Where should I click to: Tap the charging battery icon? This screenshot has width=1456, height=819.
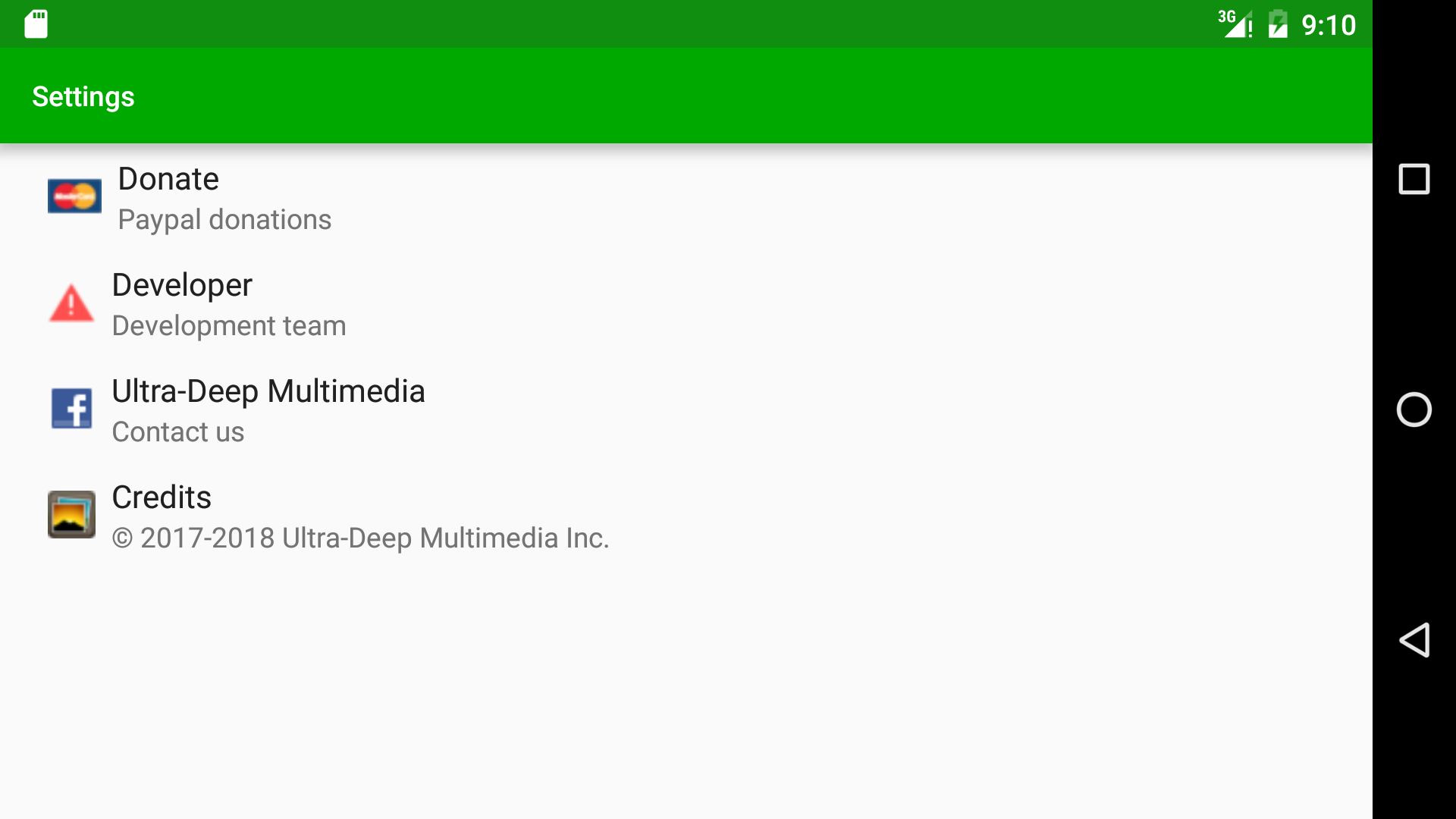click(x=1278, y=24)
